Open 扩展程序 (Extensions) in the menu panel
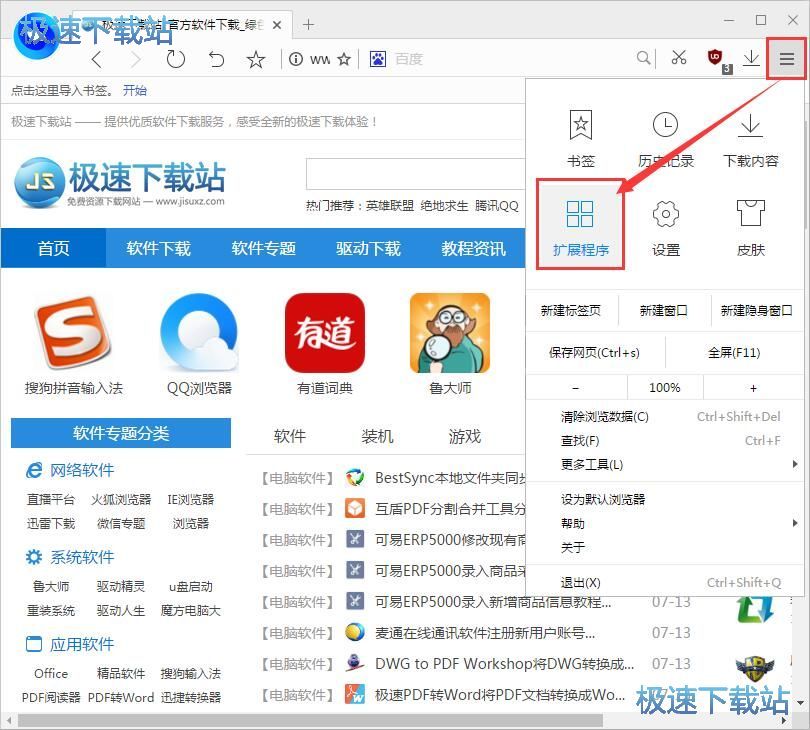 pos(580,225)
